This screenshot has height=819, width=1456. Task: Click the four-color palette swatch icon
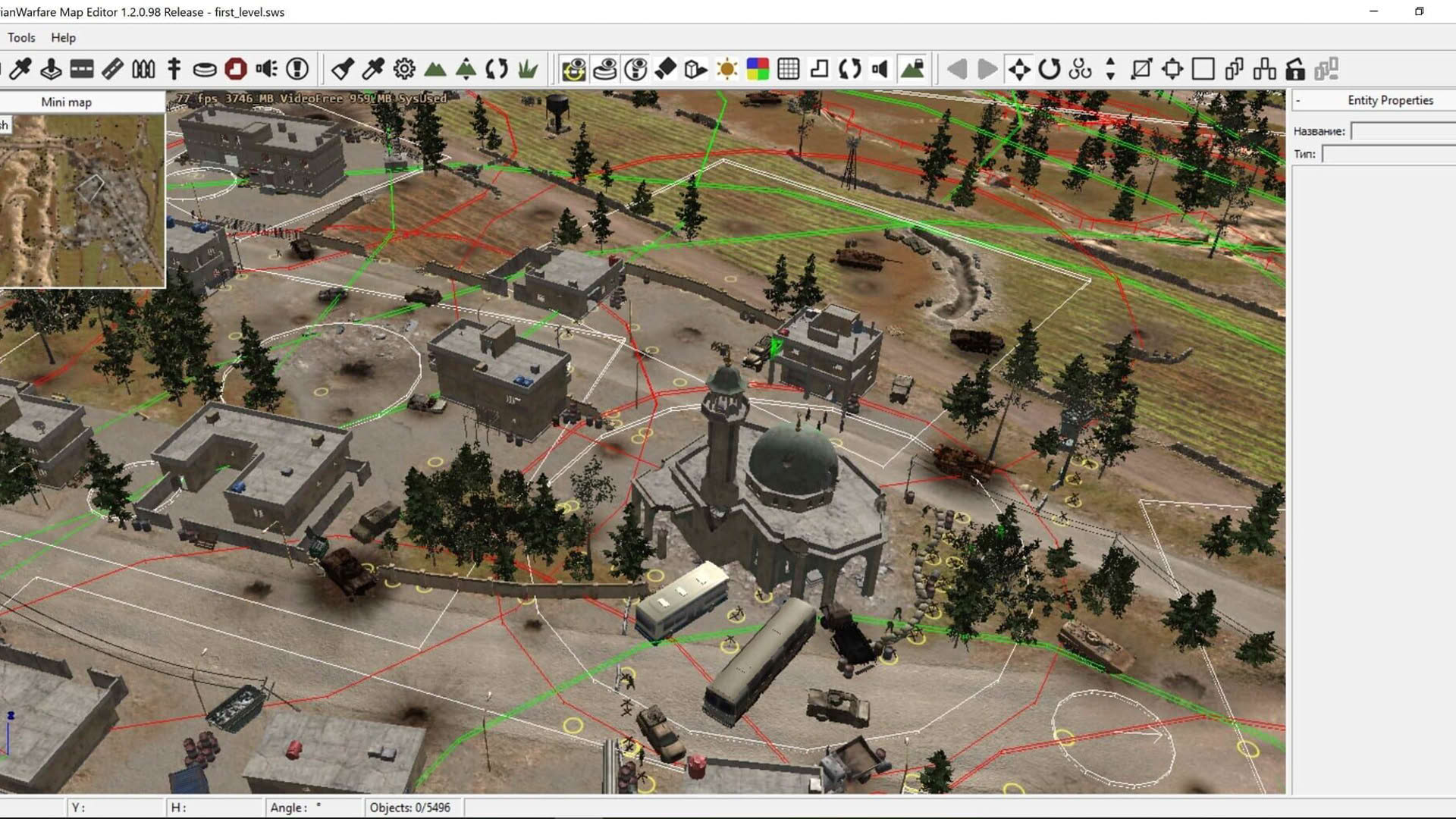click(758, 69)
